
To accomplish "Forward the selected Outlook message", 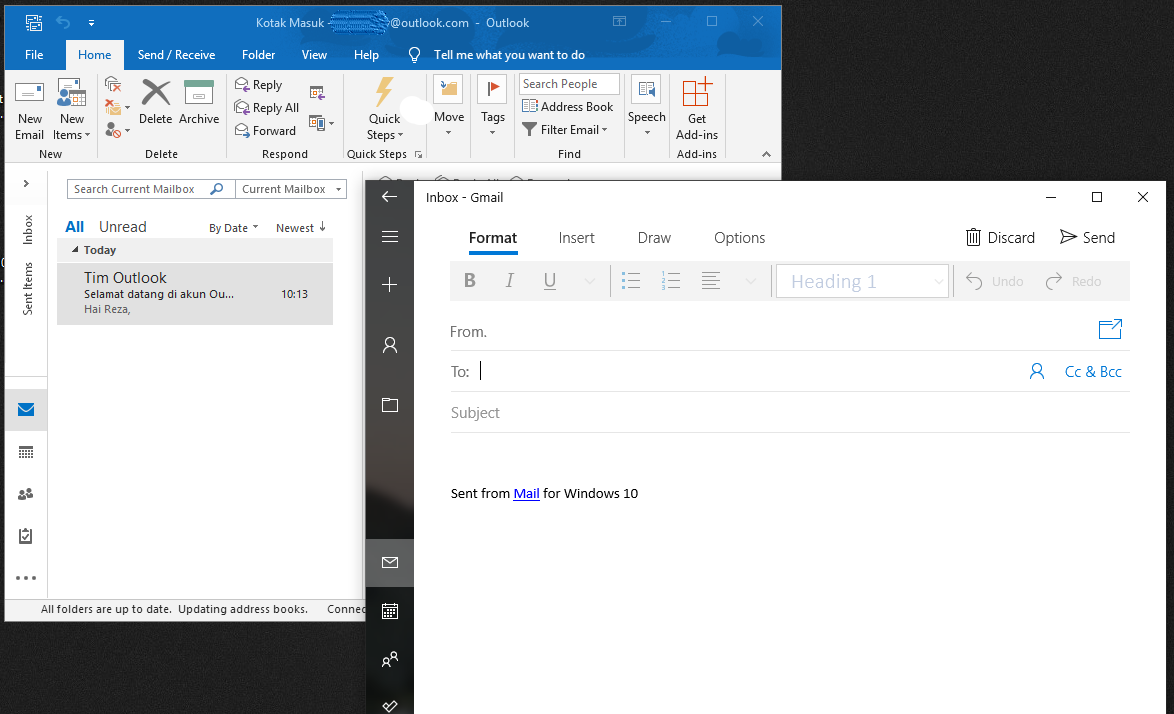I will click(265, 130).
